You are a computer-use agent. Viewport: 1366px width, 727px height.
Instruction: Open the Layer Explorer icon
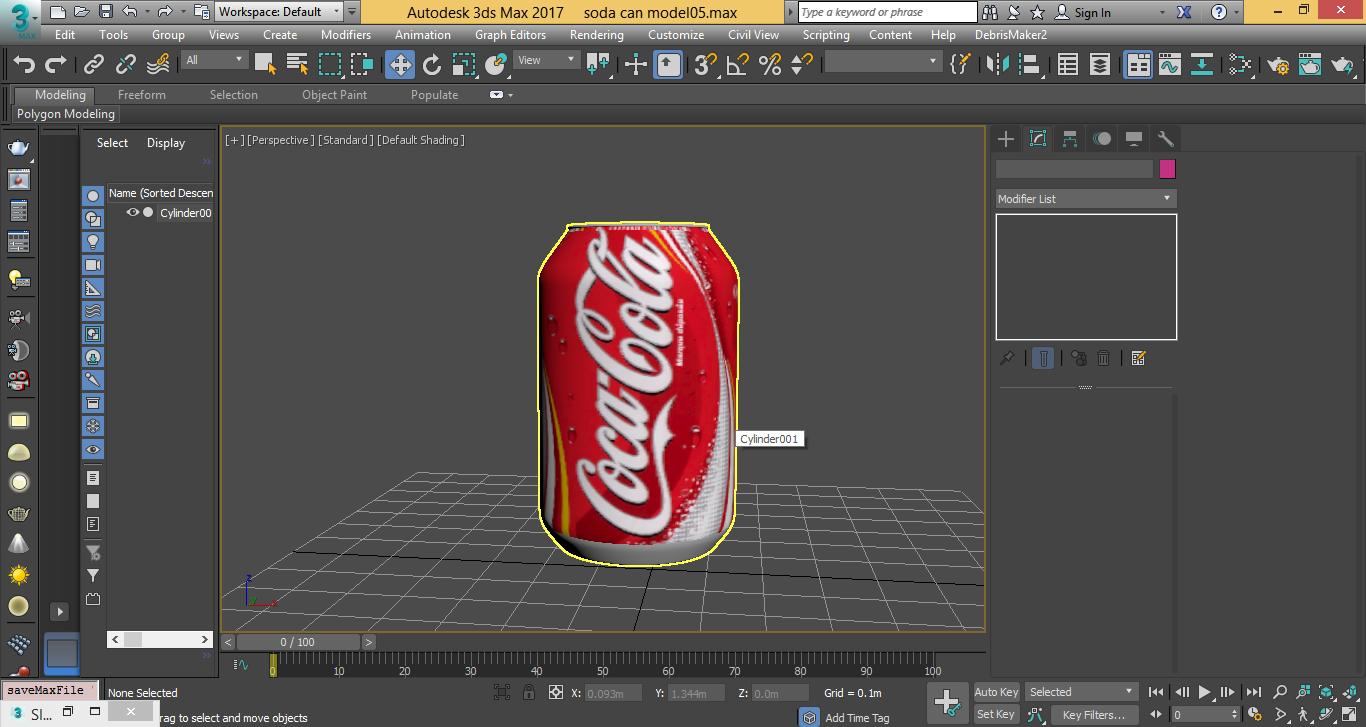tap(1100, 65)
